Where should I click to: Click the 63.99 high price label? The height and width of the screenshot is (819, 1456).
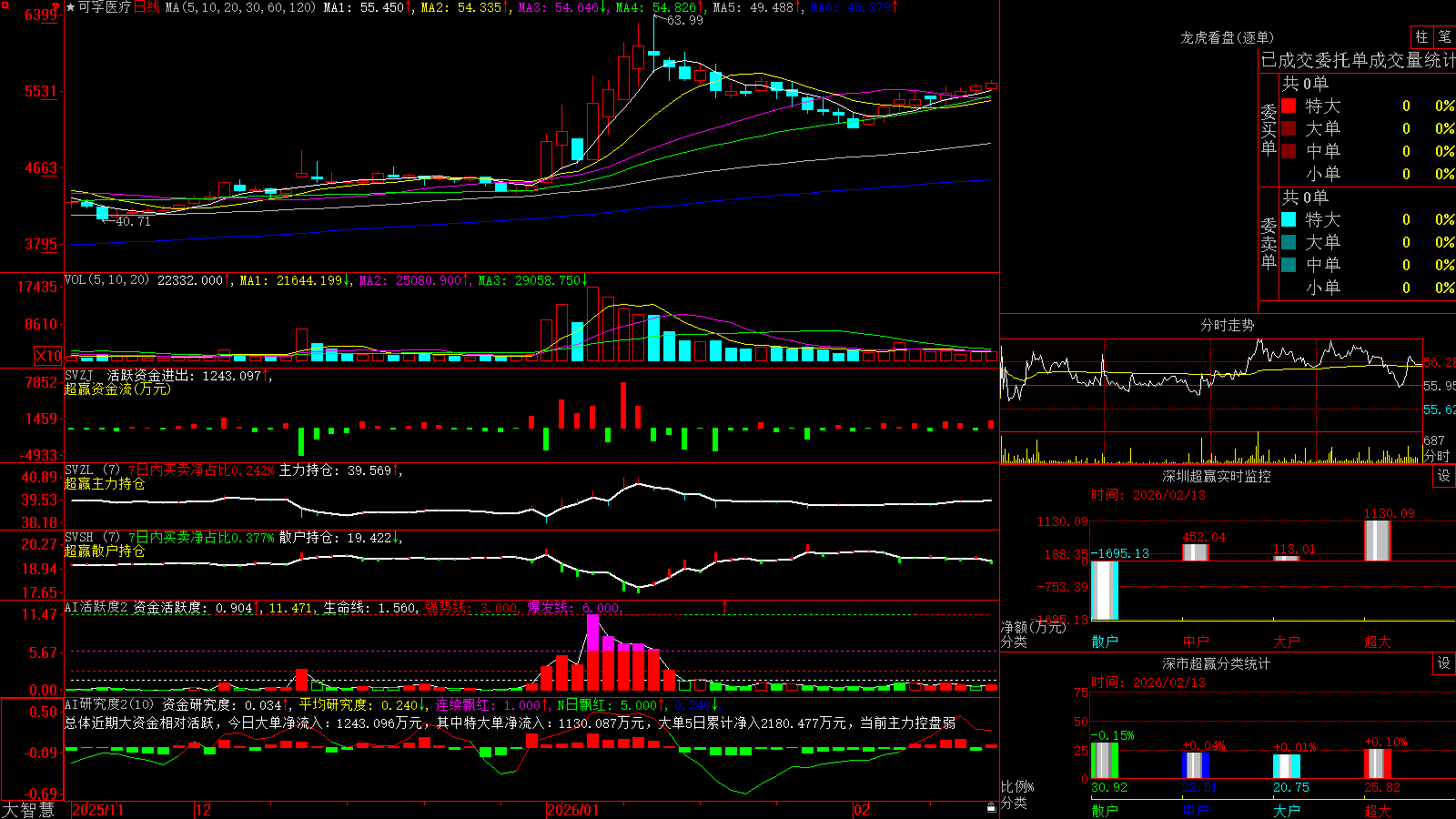pyautogui.click(x=685, y=20)
